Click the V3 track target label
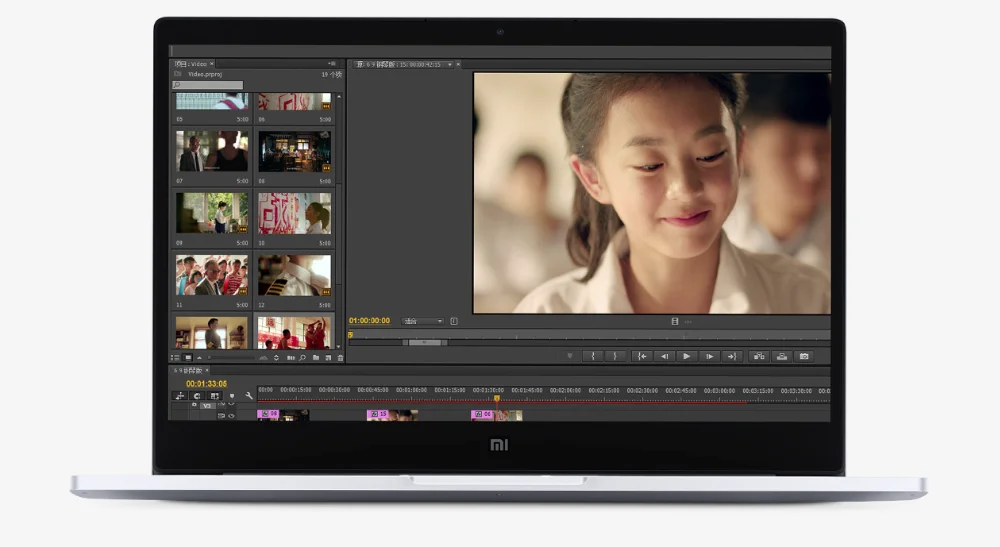Image resolution: width=1000 pixels, height=547 pixels. pyautogui.click(x=207, y=405)
